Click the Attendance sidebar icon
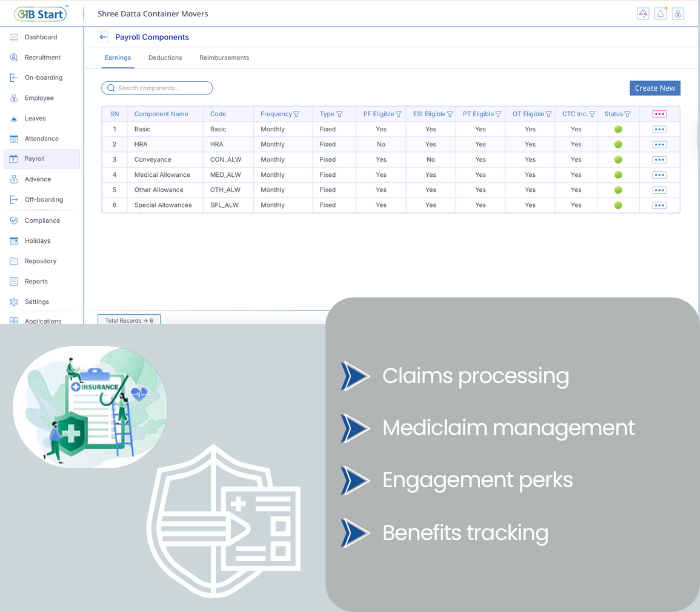This screenshot has height=612, width=700. pos(14,139)
